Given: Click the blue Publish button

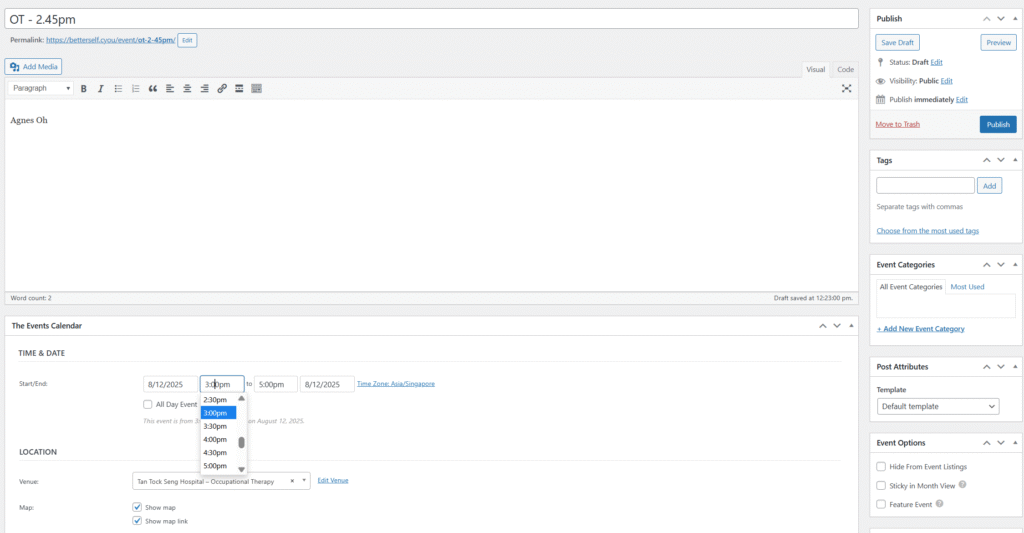Looking at the screenshot, I should (x=997, y=125).
